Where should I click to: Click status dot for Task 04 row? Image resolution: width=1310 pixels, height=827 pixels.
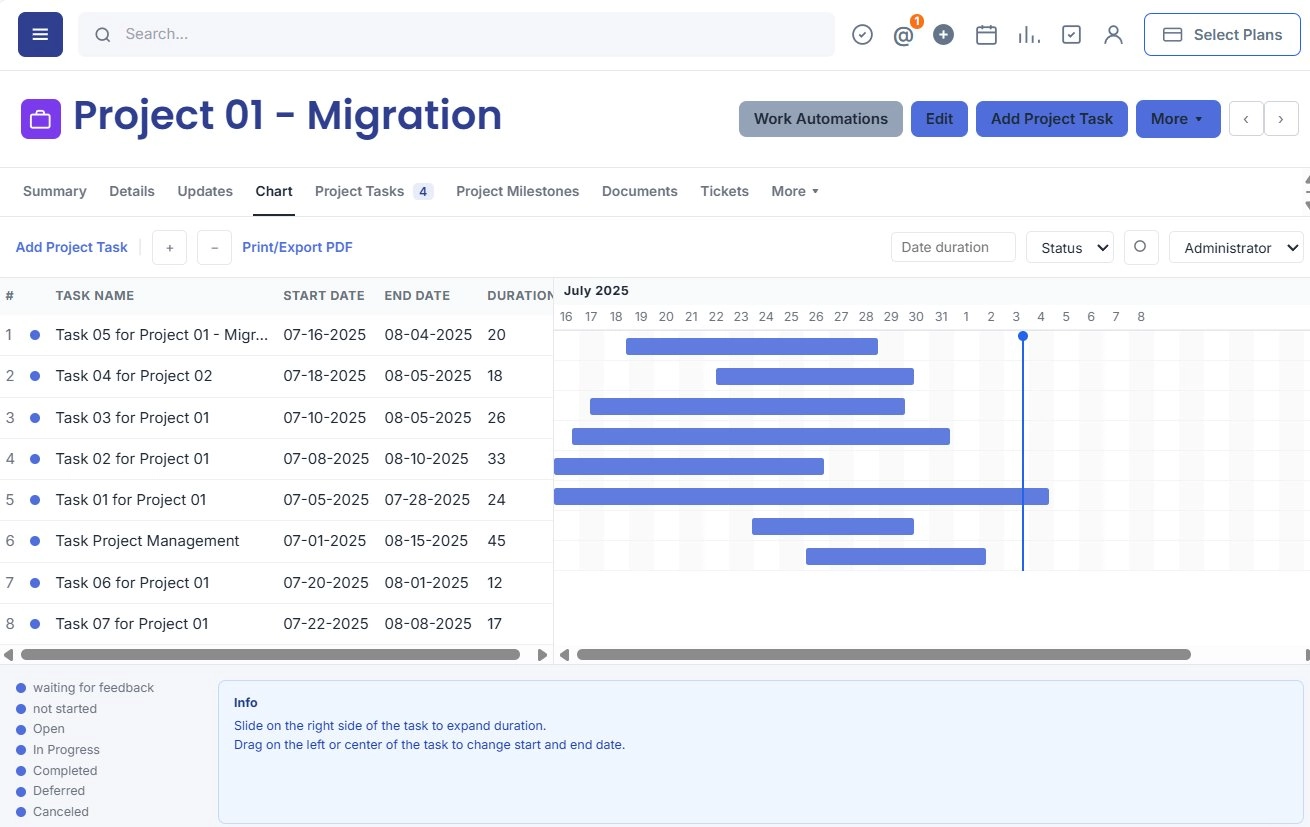coord(35,376)
